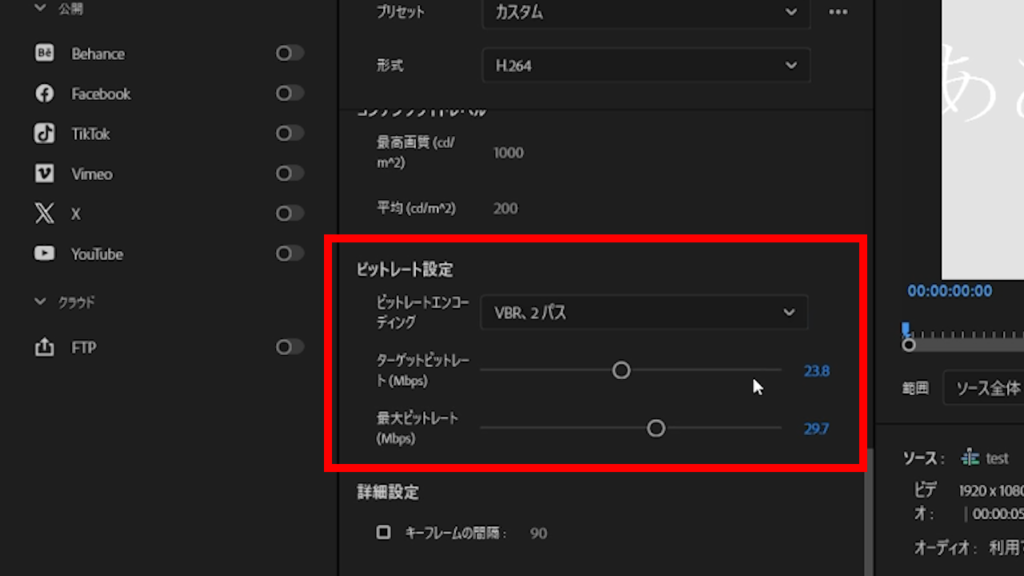Image resolution: width=1024 pixels, height=576 pixels.
Task: Enable YouTube publishing toggle
Action: pyautogui.click(x=289, y=253)
